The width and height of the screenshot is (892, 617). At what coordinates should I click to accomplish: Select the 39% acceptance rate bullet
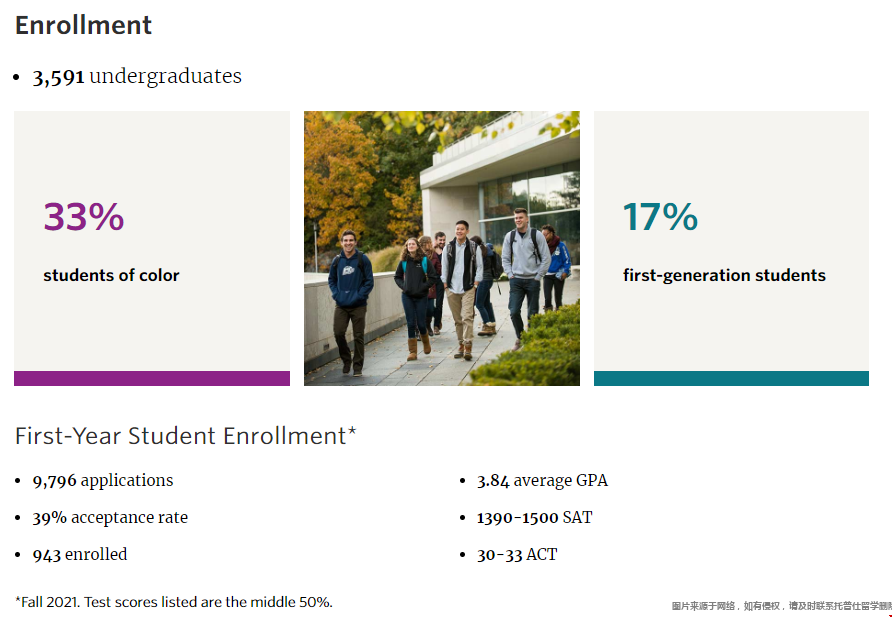pos(110,517)
